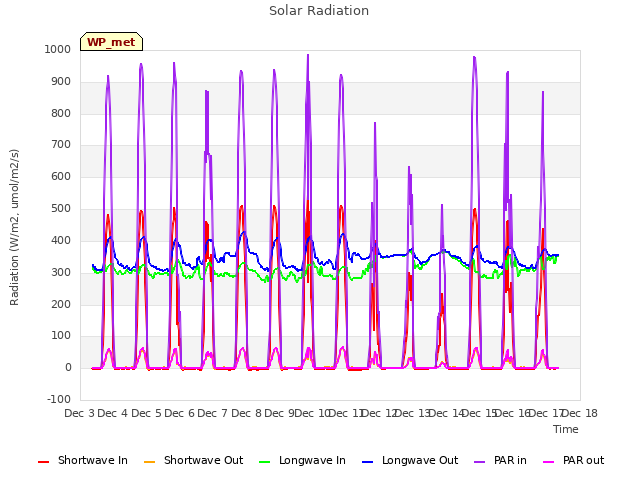Viewport: 640px width, 480px height.
Task: Click the Dec 18 x-axis label
Action: [580, 413]
